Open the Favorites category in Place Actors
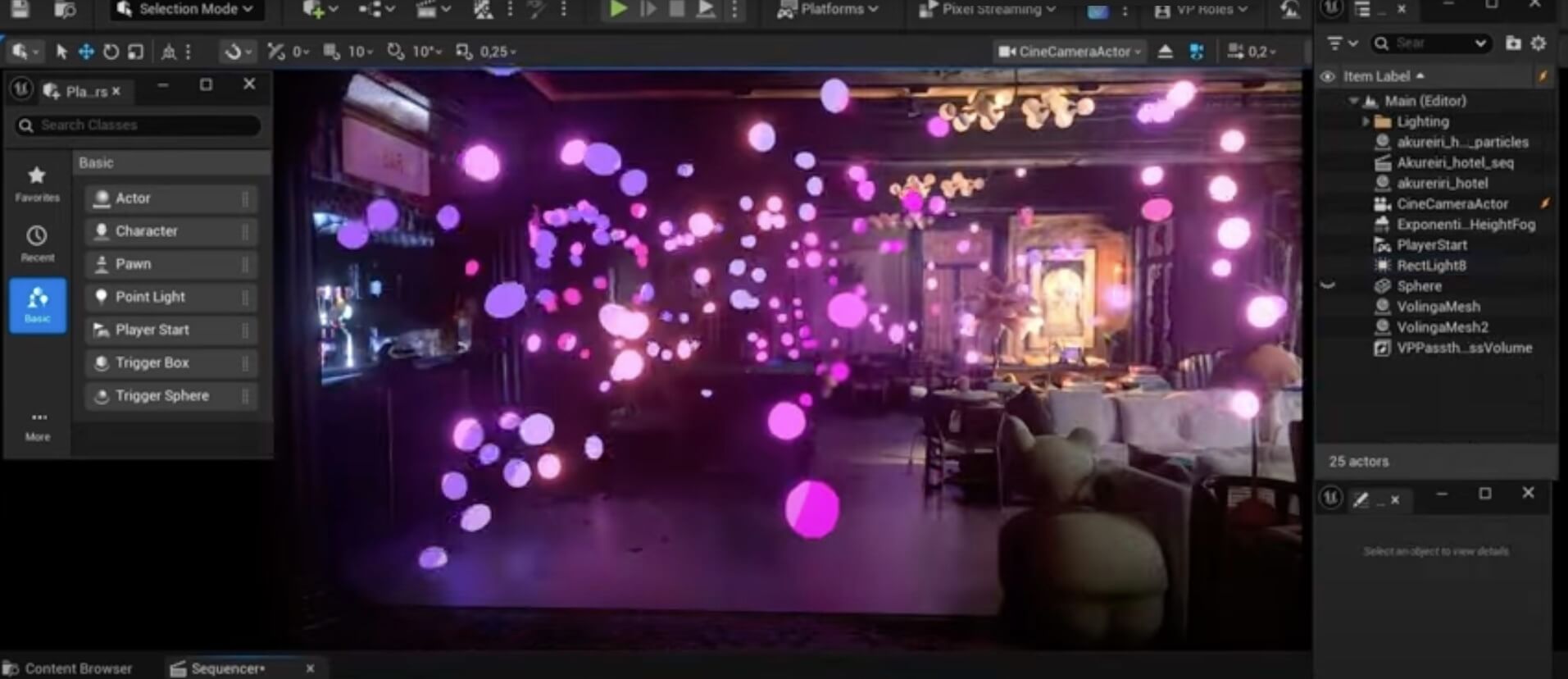This screenshot has width=1568, height=679. point(37,183)
